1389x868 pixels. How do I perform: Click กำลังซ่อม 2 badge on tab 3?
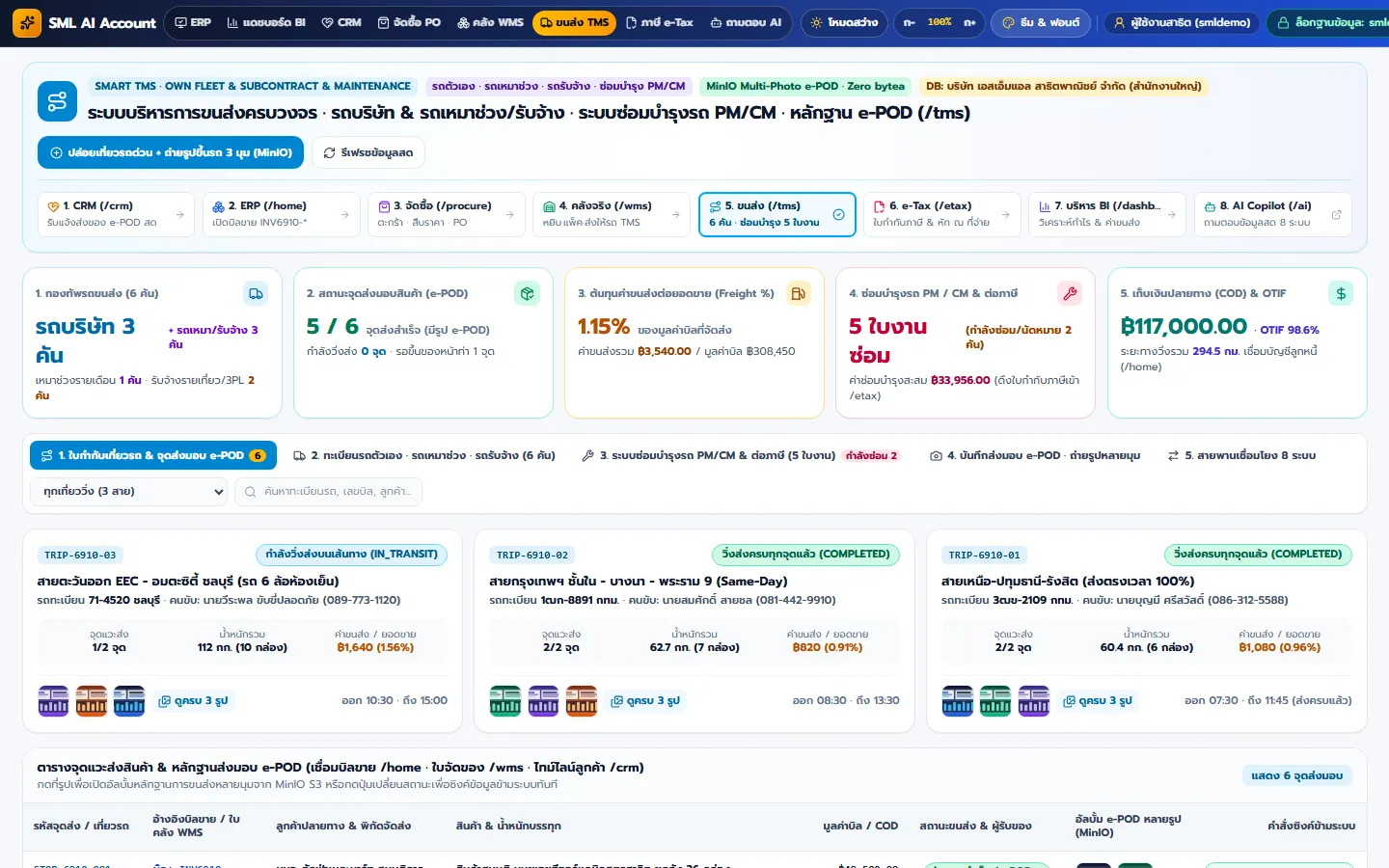click(871, 455)
